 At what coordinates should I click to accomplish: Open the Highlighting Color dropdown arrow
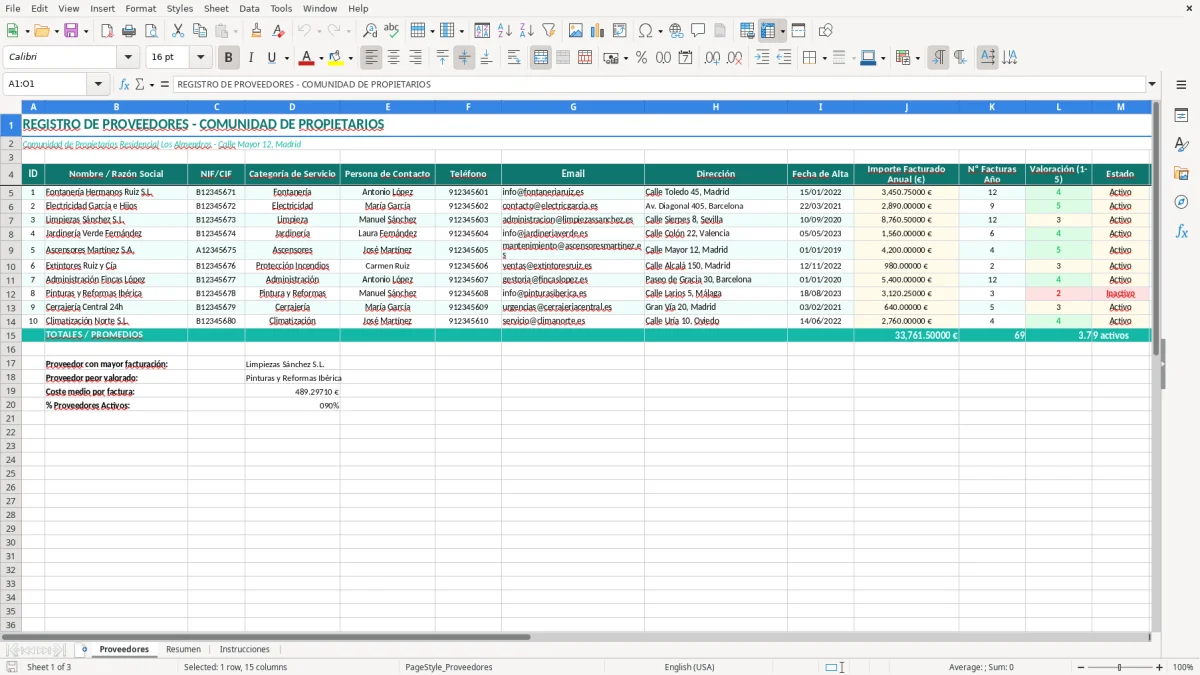350,58
